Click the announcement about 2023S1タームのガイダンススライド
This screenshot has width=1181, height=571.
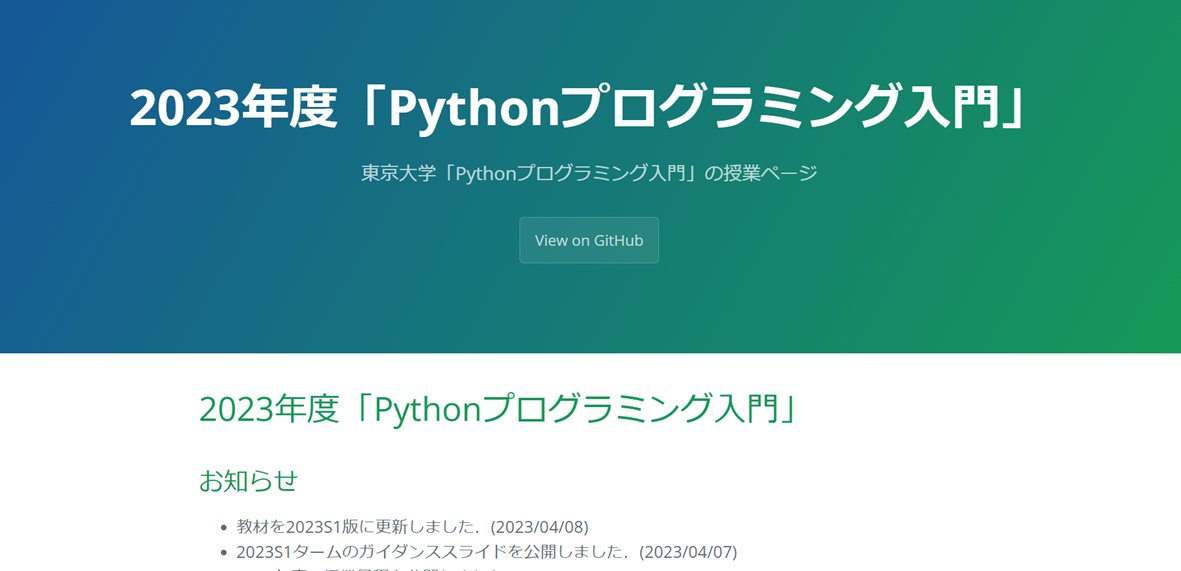pyautogui.click(x=487, y=552)
